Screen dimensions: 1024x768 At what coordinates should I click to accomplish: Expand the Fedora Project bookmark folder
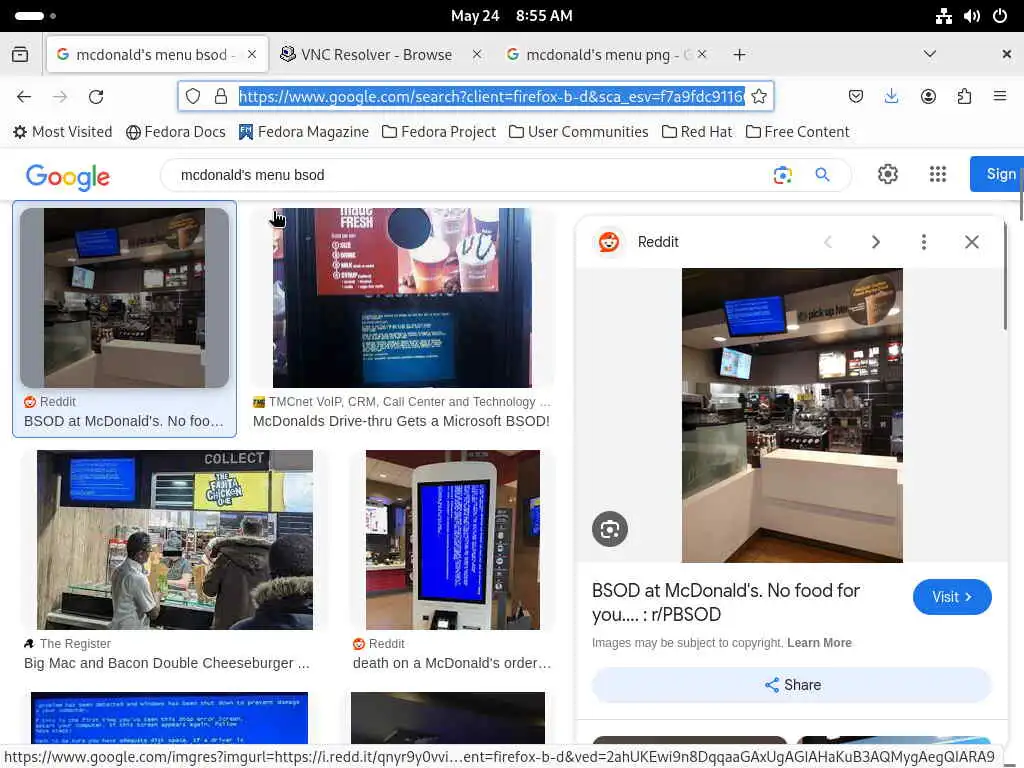point(439,132)
